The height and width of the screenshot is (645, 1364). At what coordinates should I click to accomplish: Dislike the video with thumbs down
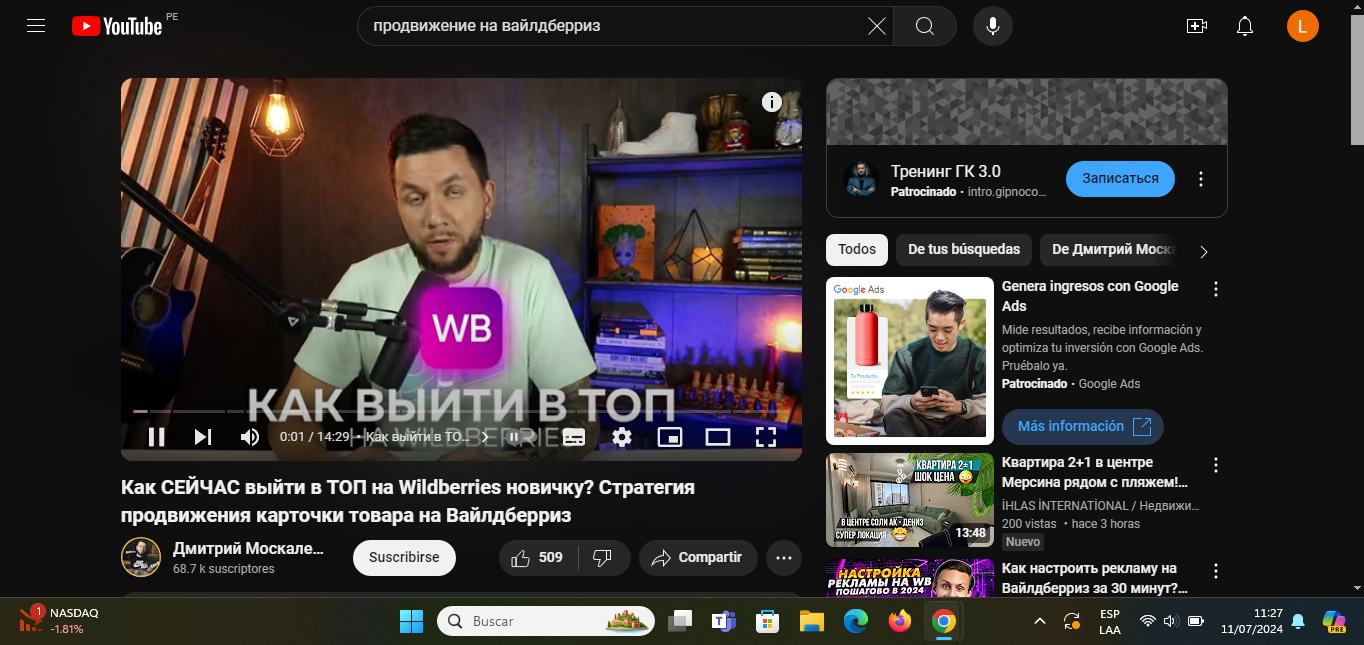603,558
